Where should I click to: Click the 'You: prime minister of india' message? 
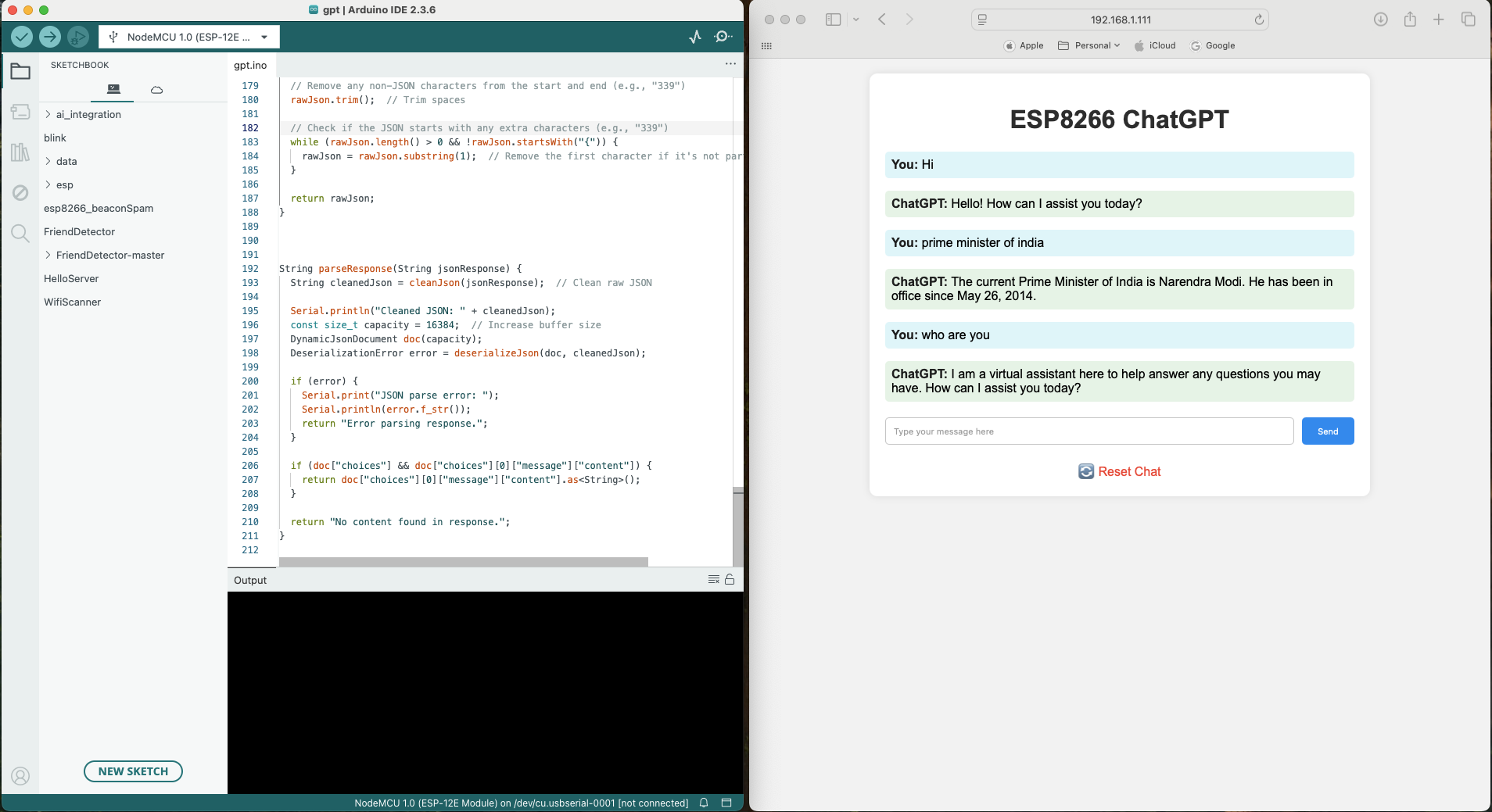1120,243
